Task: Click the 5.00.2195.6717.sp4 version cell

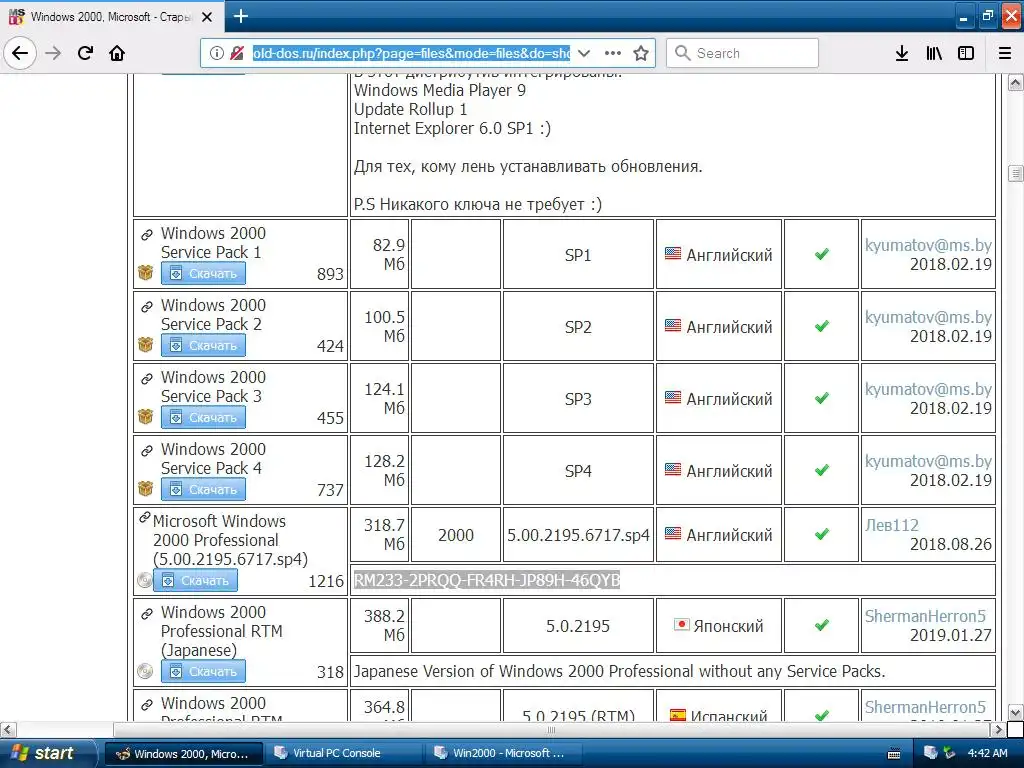Action: [578, 535]
